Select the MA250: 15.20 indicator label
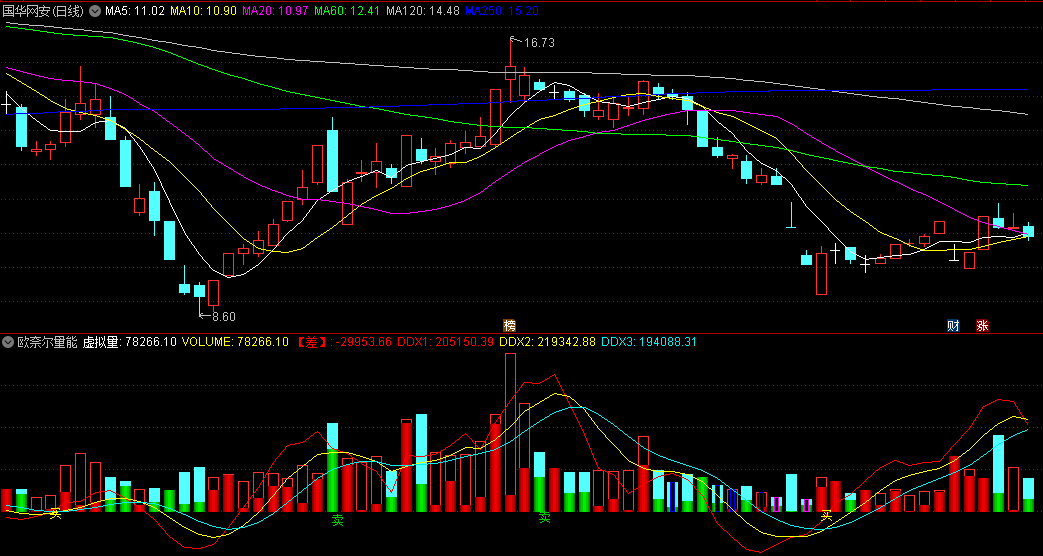Viewport: 1043px width, 556px height. pyautogui.click(x=502, y=11)
